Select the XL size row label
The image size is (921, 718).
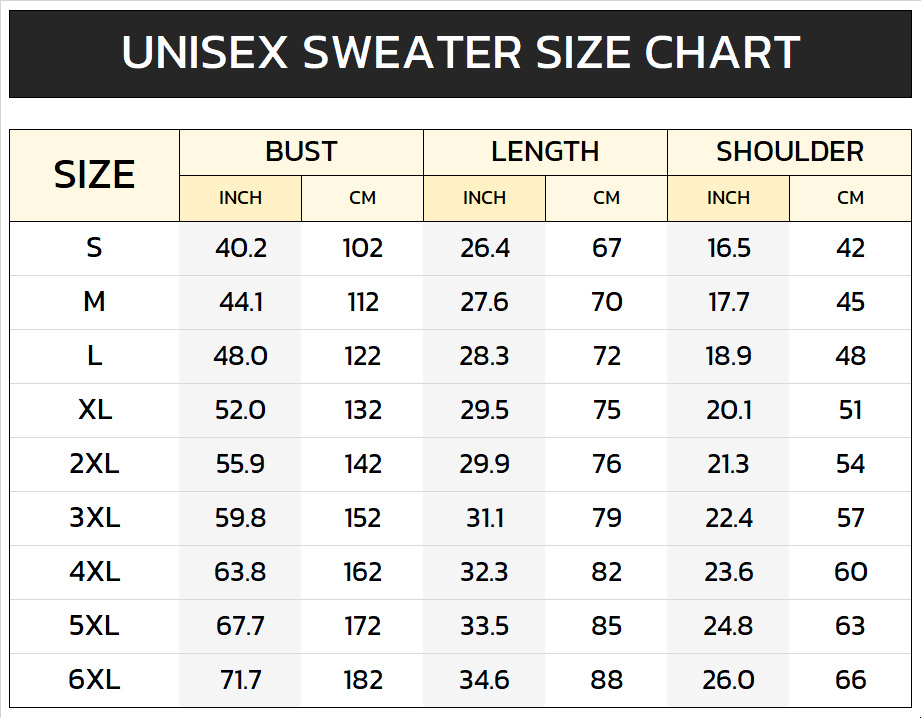tap(95, 410)
